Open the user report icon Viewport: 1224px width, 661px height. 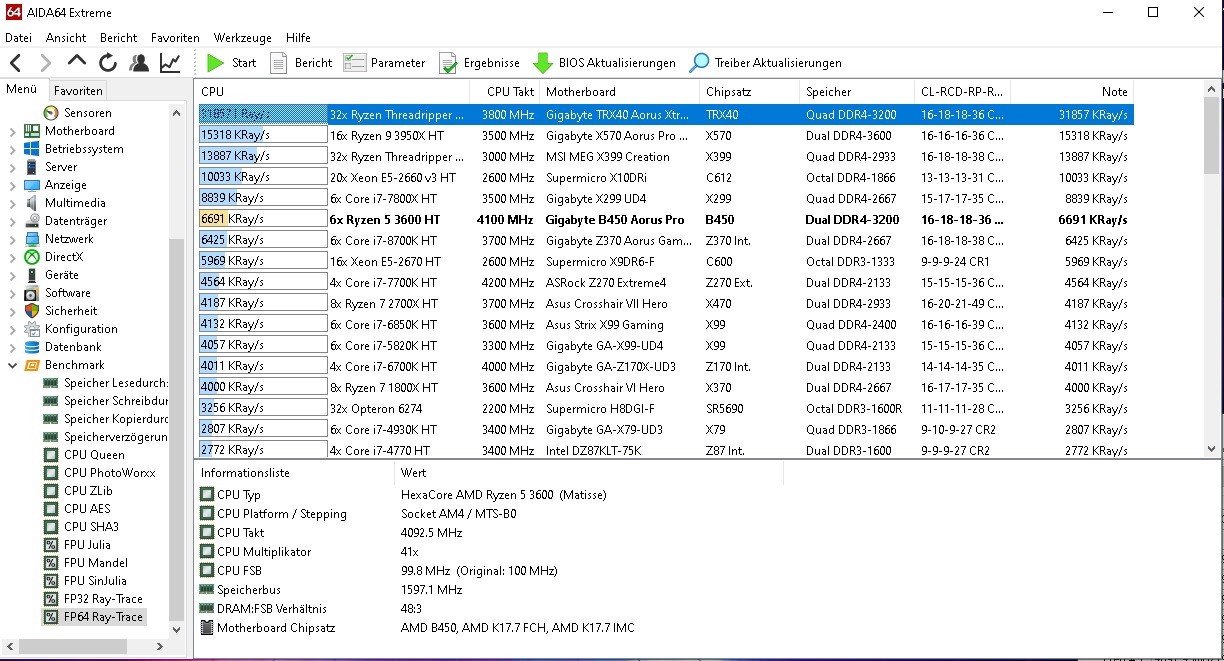tap(139, 63)
